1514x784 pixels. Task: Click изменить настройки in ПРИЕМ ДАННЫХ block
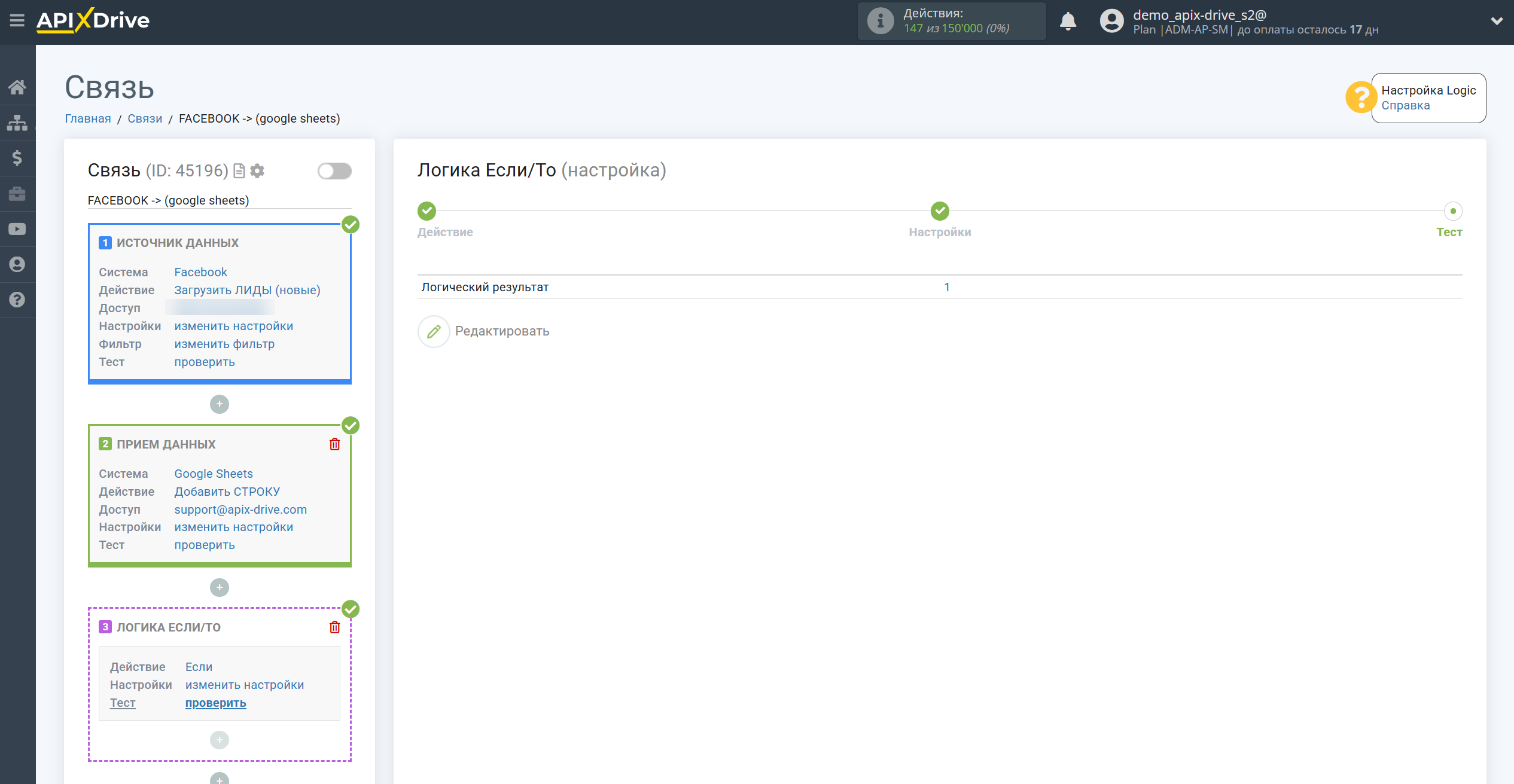coord(233,527)
